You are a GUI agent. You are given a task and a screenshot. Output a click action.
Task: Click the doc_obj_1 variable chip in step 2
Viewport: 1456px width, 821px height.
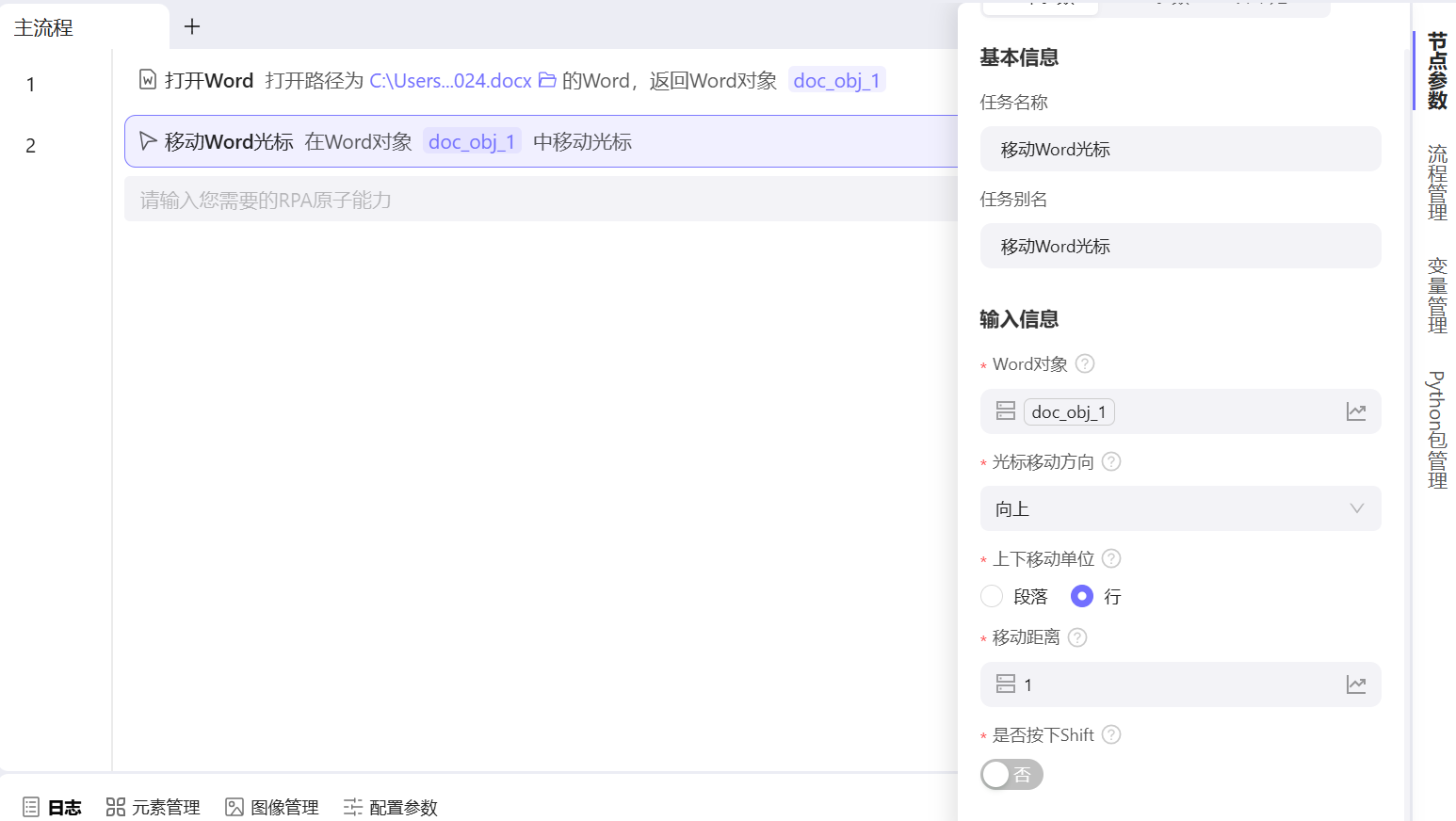(472, 141)
